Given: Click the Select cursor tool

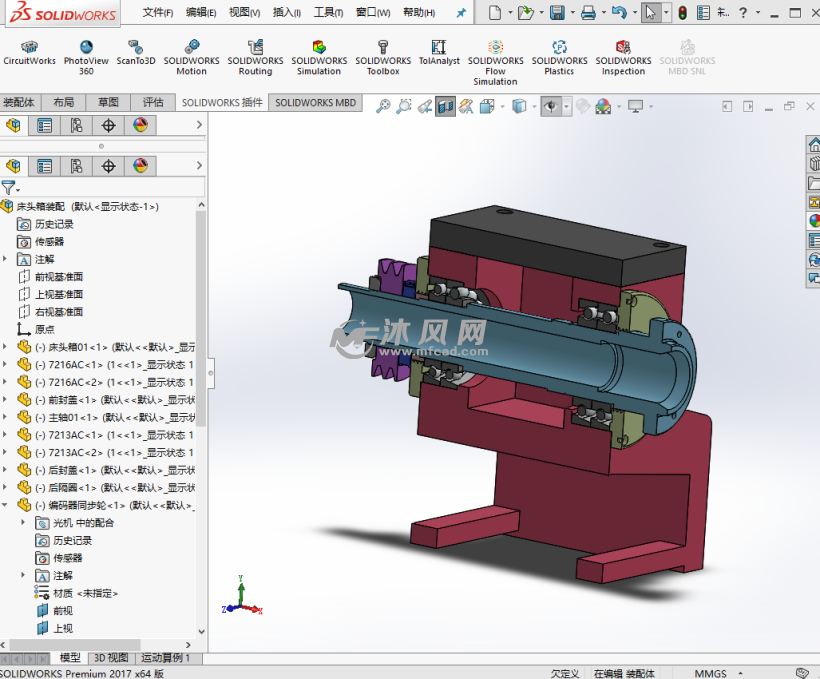Looking at the screenshot, I should tap(650, 13).
